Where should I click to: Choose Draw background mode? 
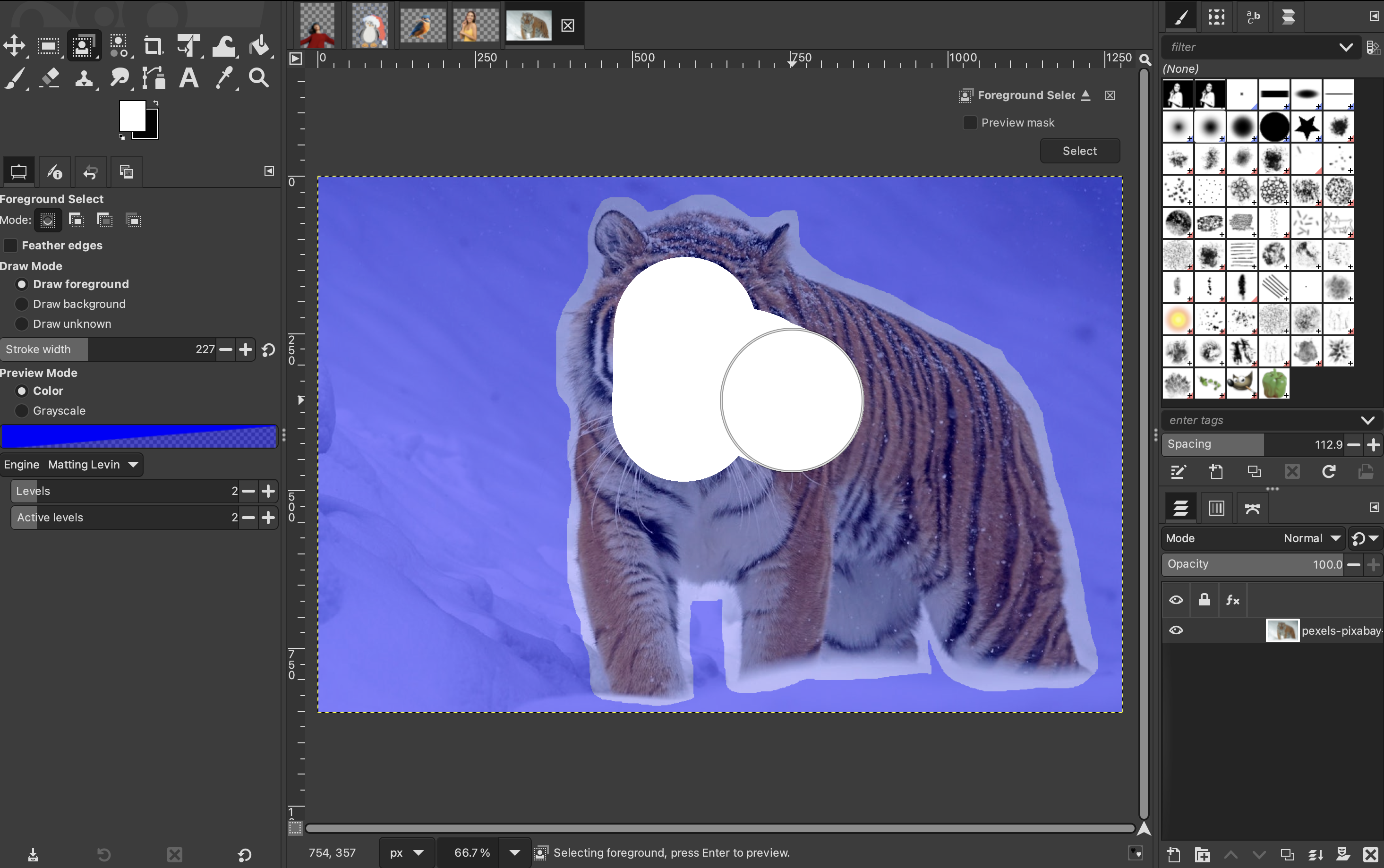click(x=22, y=304)
